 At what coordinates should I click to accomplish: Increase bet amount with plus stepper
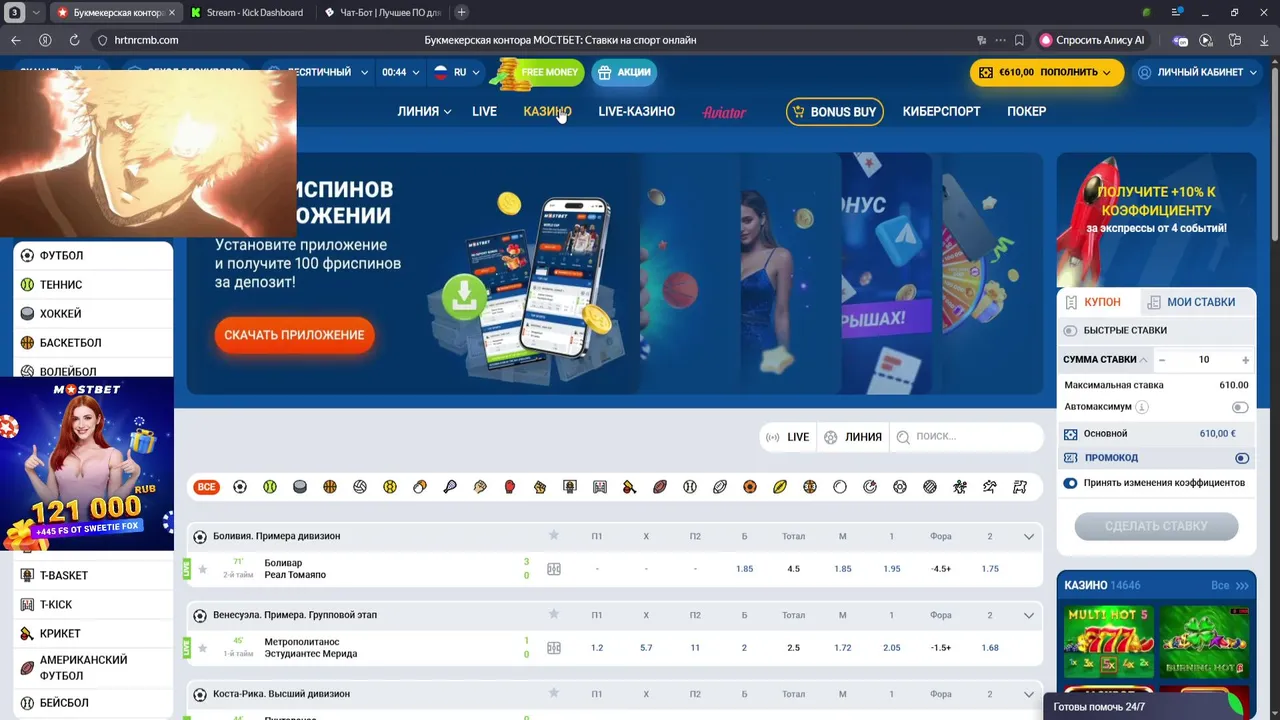1245,360
